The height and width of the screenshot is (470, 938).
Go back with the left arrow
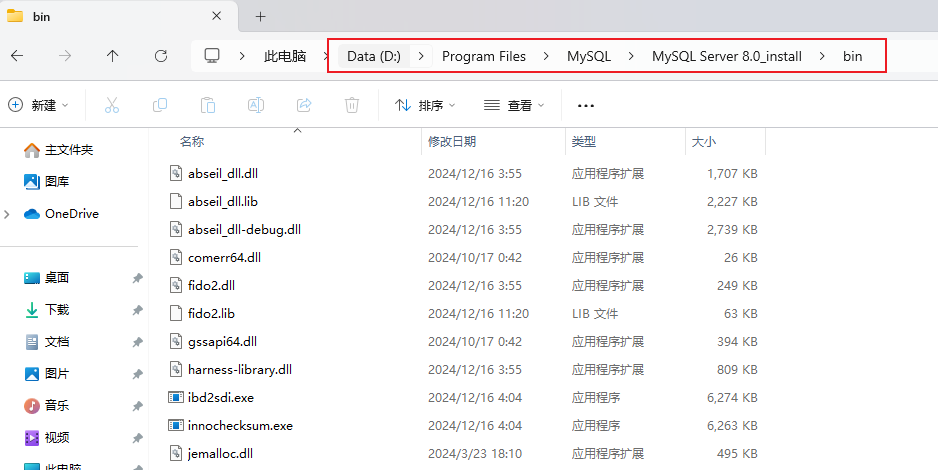17,56
